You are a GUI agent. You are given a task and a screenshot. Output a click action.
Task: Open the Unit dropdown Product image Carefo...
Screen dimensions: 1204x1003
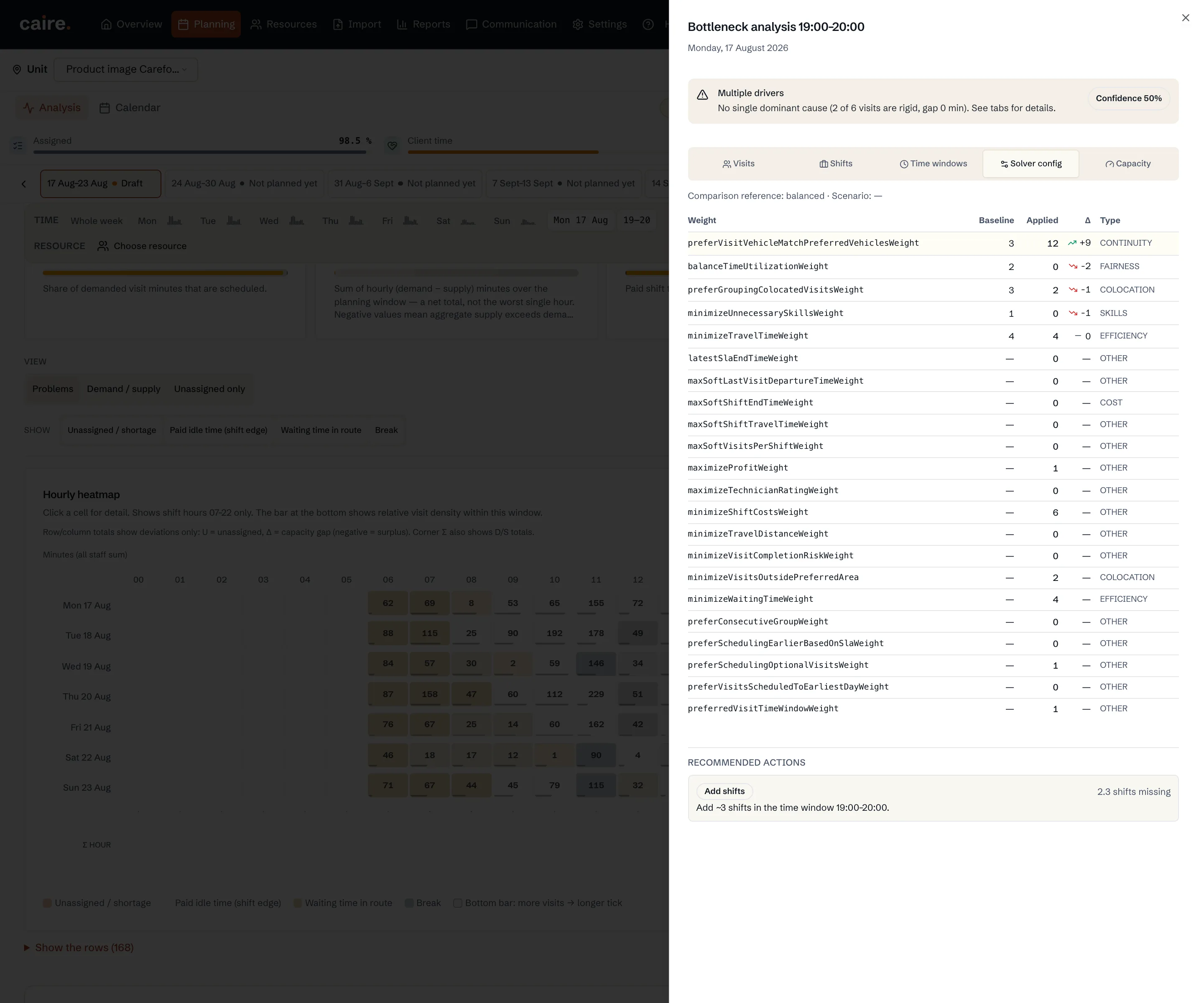(x=126, y=69)
